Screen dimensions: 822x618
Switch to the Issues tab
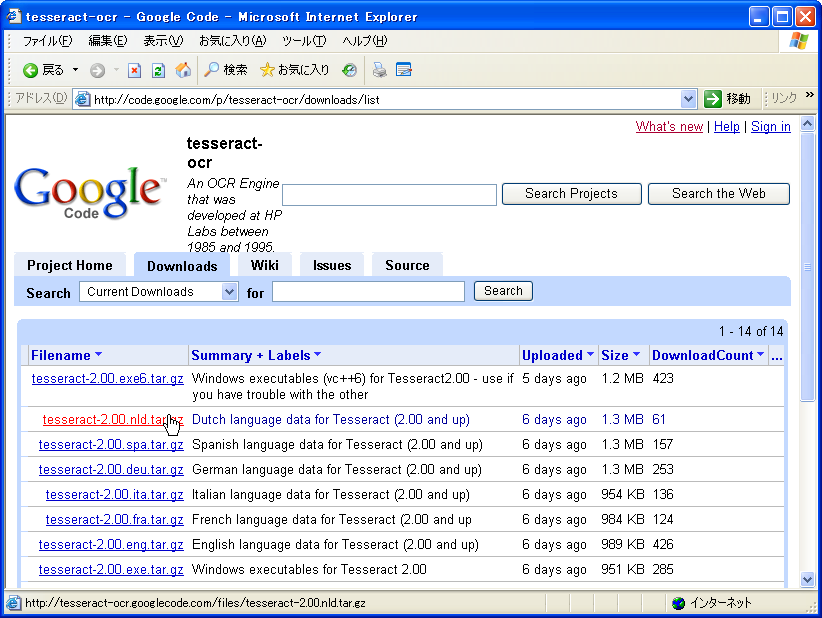click(332, 265)
